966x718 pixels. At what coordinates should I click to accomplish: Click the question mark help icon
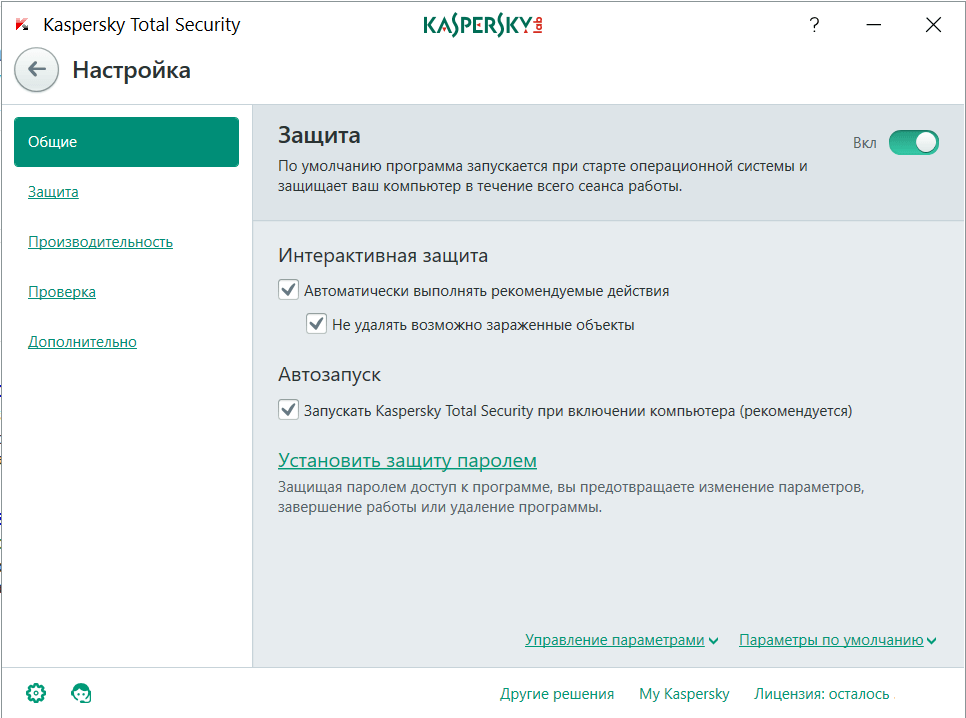(814, 26)
